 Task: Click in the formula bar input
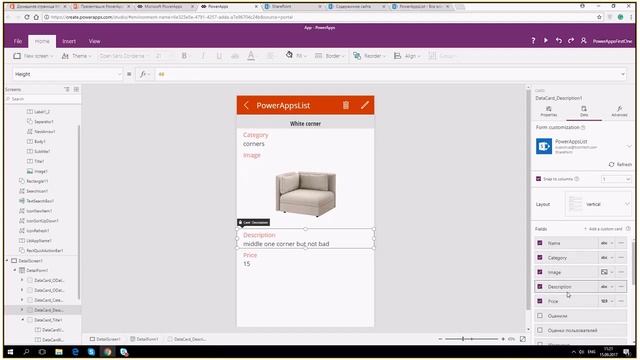coord(390,74)
